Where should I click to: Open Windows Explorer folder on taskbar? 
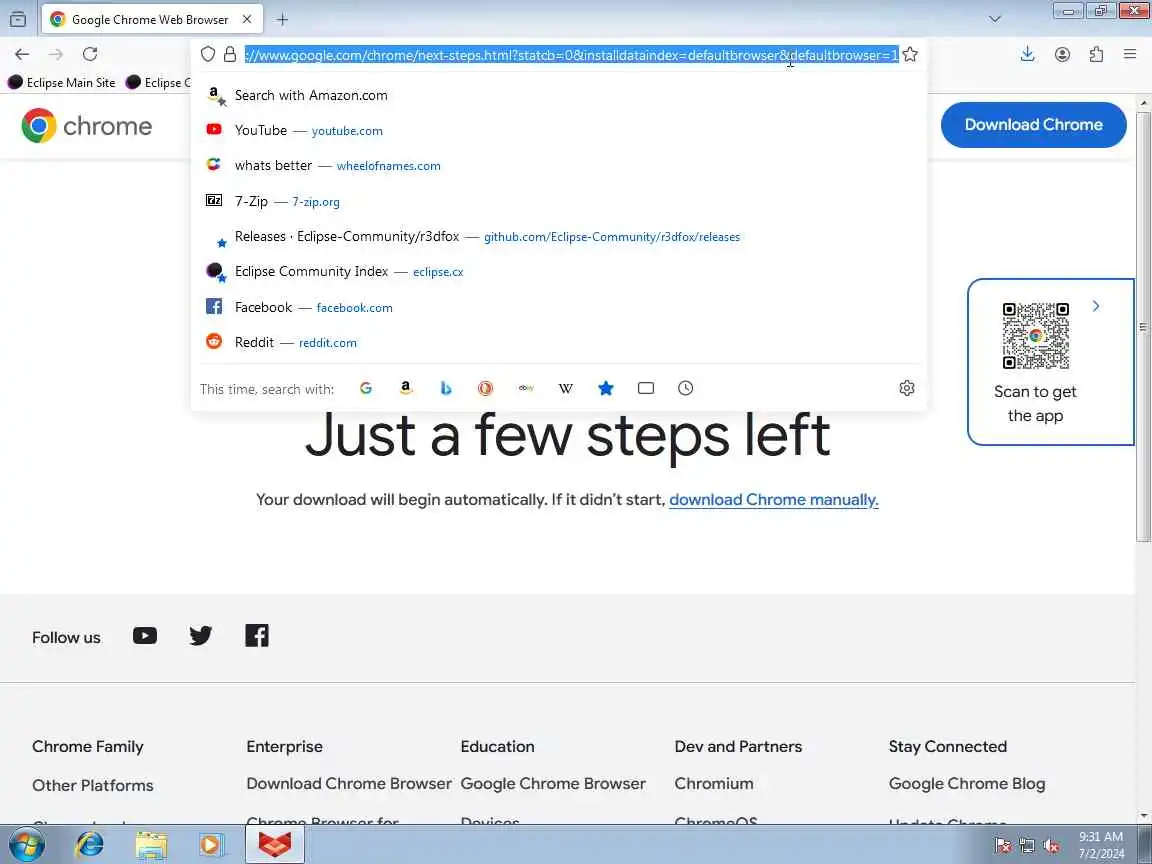[x=151, y=845]
